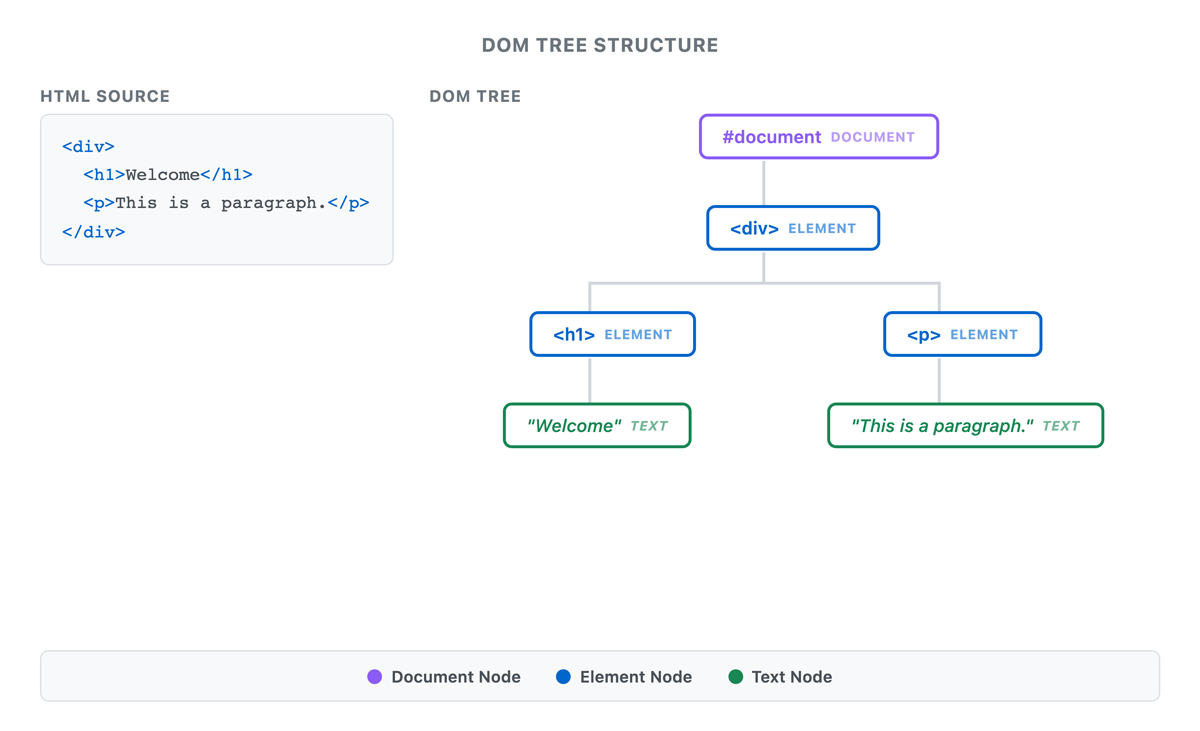
Task: Click the purple Document Node legend dot
Action: point(375,677)
